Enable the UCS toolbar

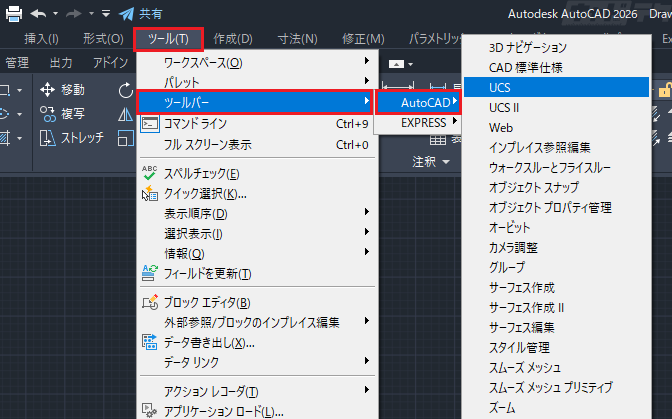(x=556, y=87)
